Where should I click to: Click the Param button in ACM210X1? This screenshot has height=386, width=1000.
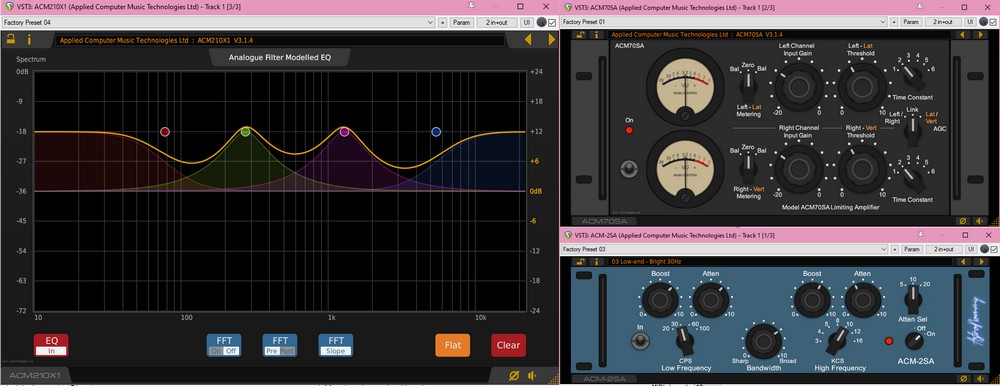pos(461,22)
